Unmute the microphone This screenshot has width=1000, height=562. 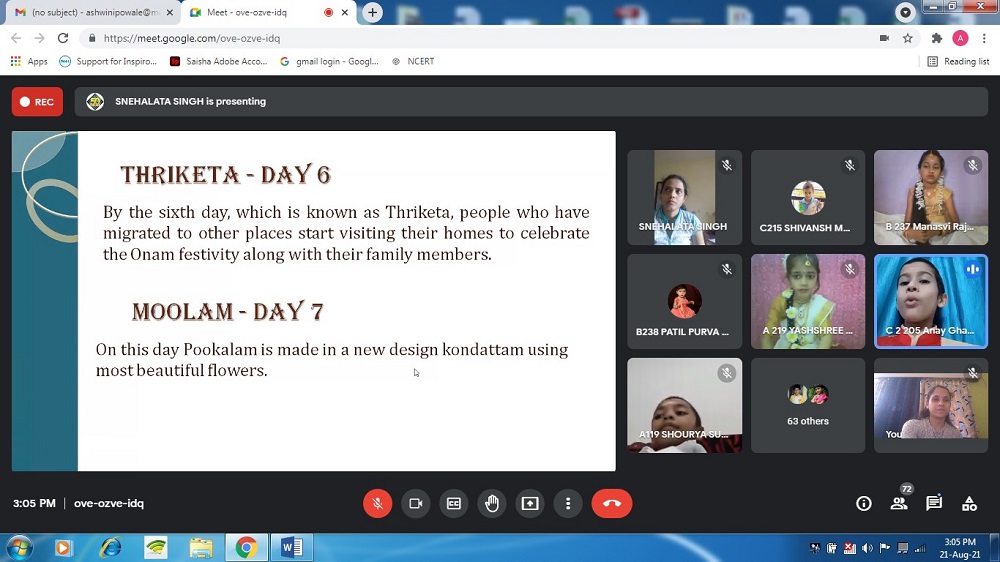pos(377,504)
